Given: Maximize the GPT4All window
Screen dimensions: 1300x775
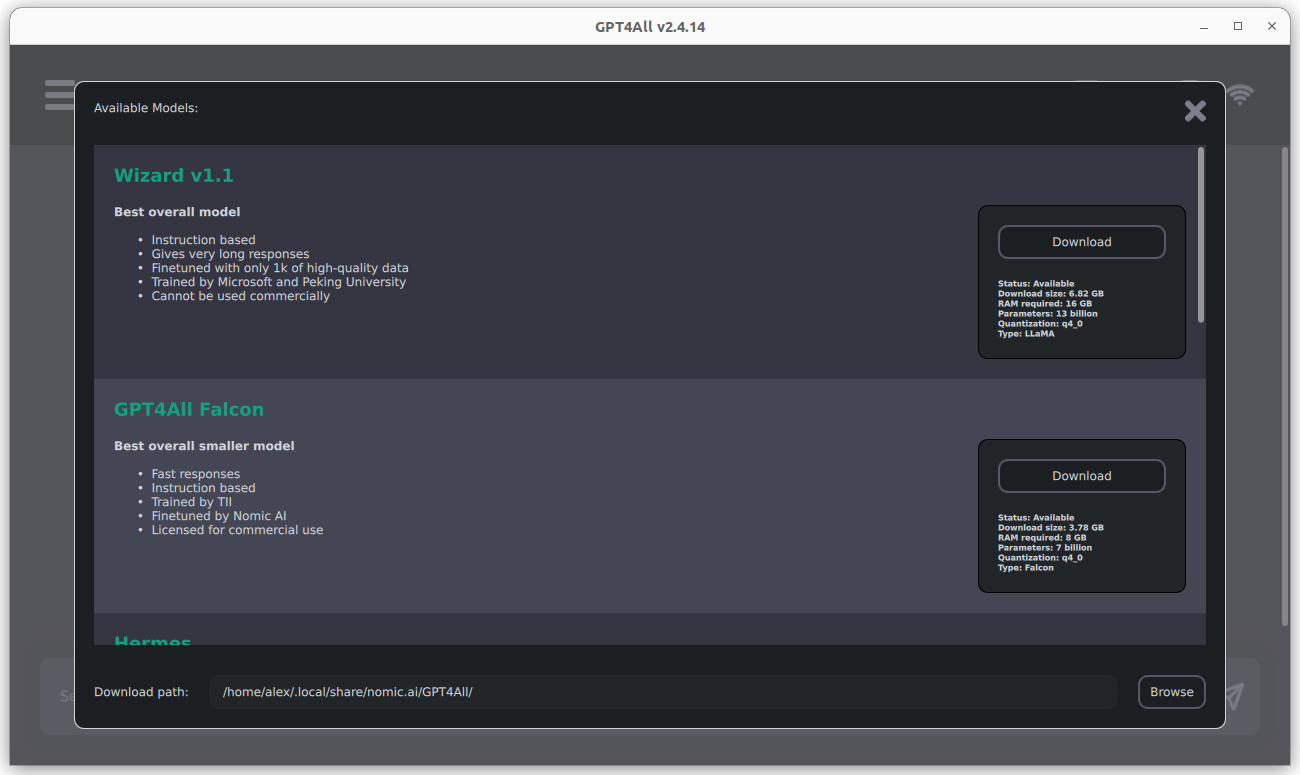Looking at the screenshot, I should coord(1238,27).
